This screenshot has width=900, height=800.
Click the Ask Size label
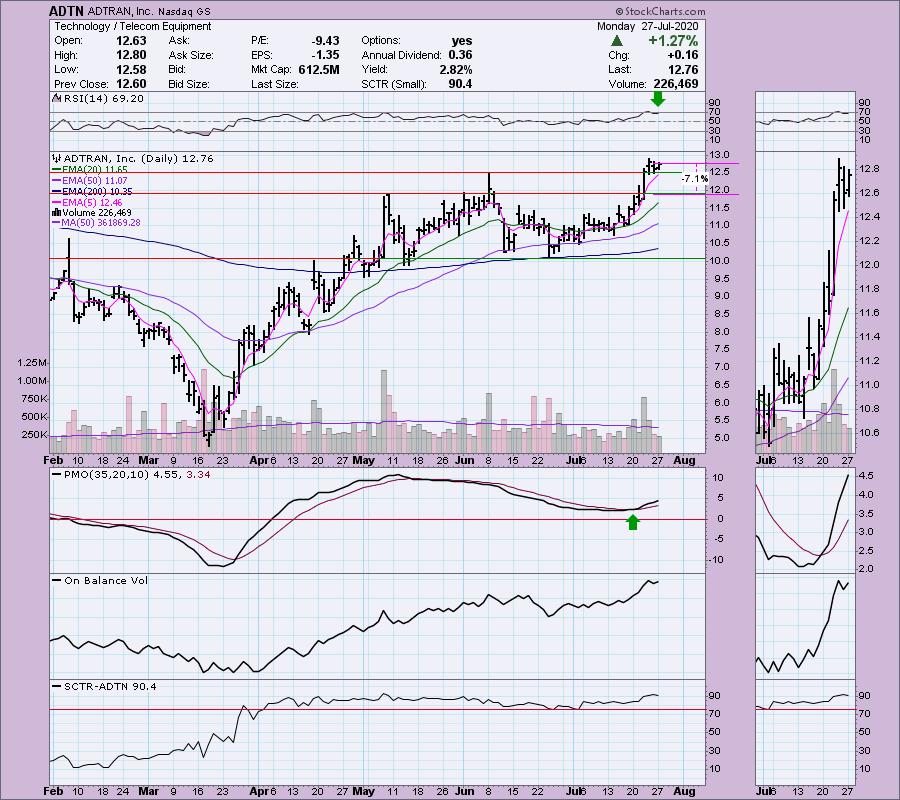[x=191, y=55]
